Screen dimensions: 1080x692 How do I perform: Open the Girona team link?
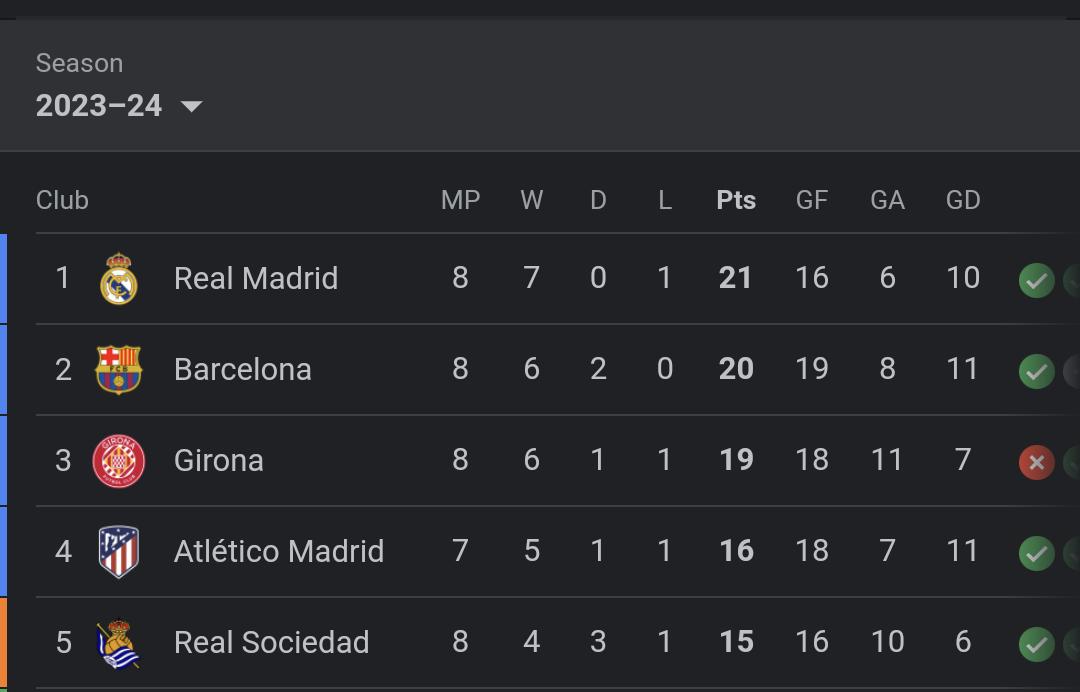tap(218, 461)
